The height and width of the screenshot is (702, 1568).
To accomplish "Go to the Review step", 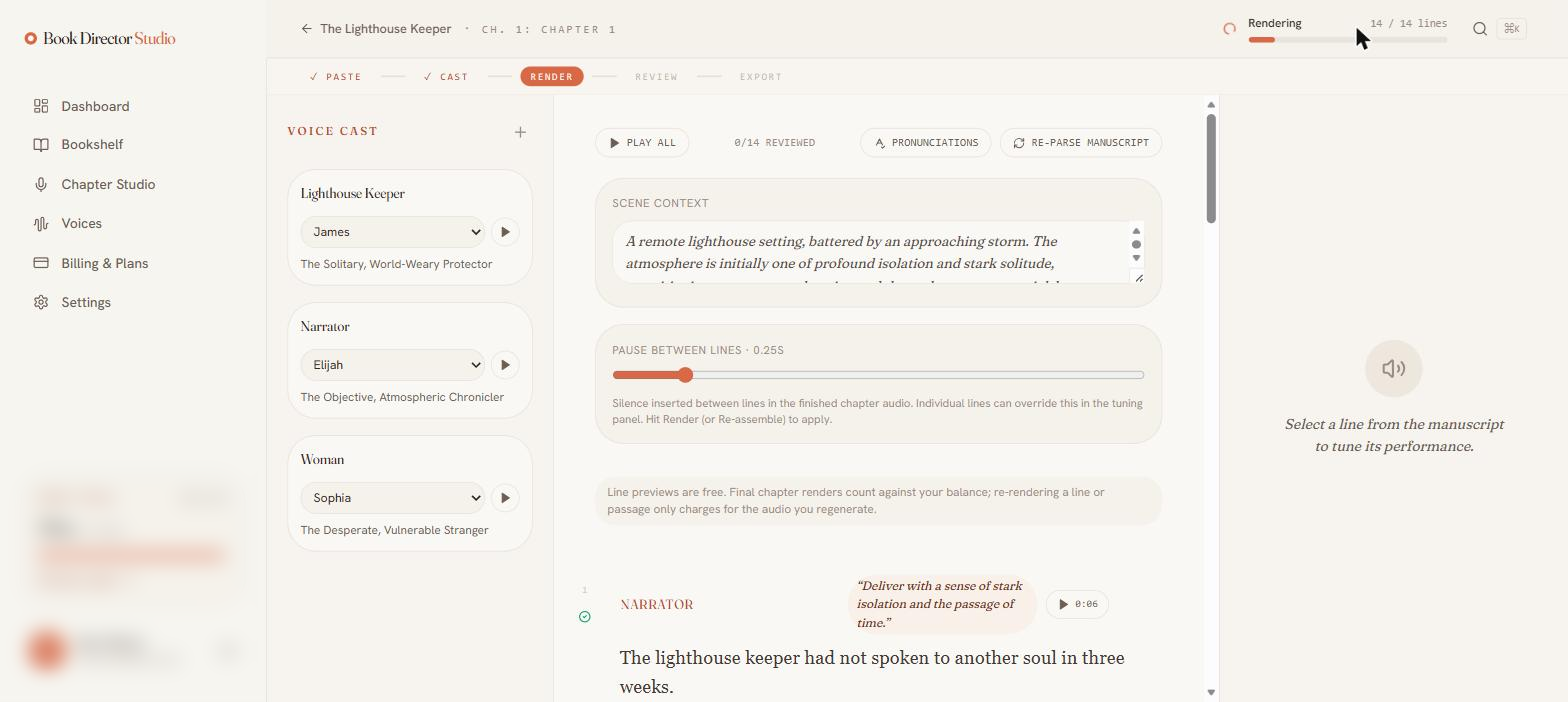I will coord(656,77).
